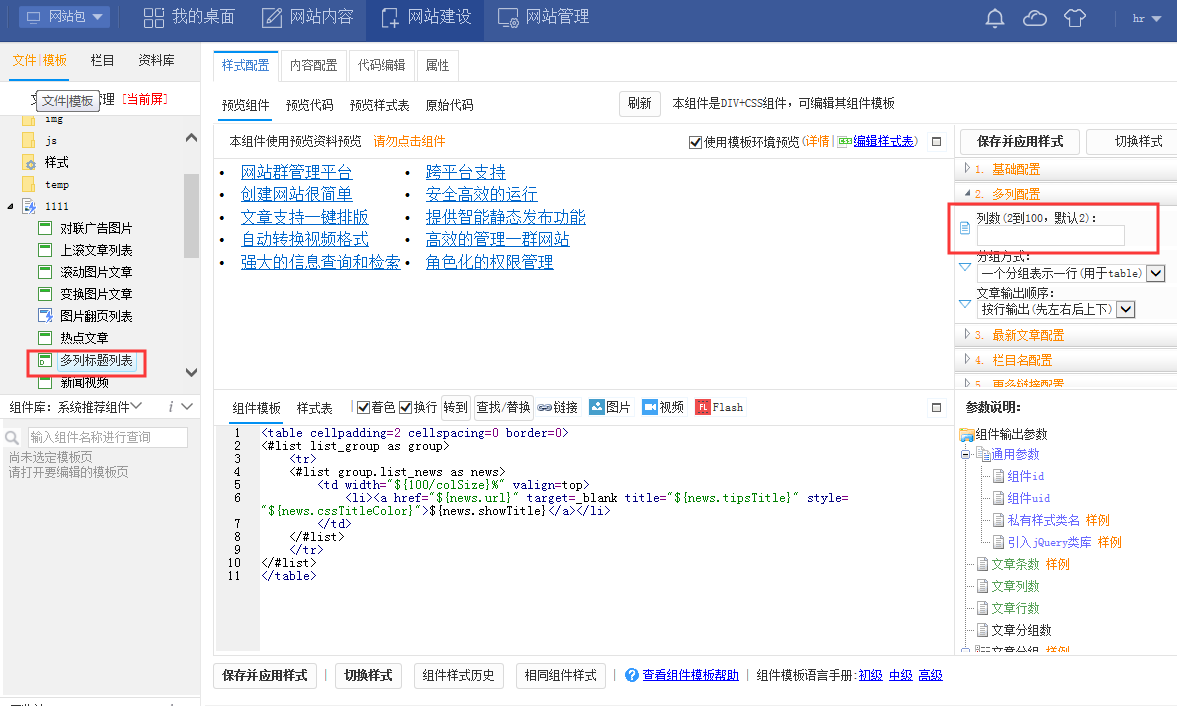The height and width of the screenshot is (706, 1177).
Task: Open the 初级 manual link
Action: pyautogui.click(x=870, y=675)
